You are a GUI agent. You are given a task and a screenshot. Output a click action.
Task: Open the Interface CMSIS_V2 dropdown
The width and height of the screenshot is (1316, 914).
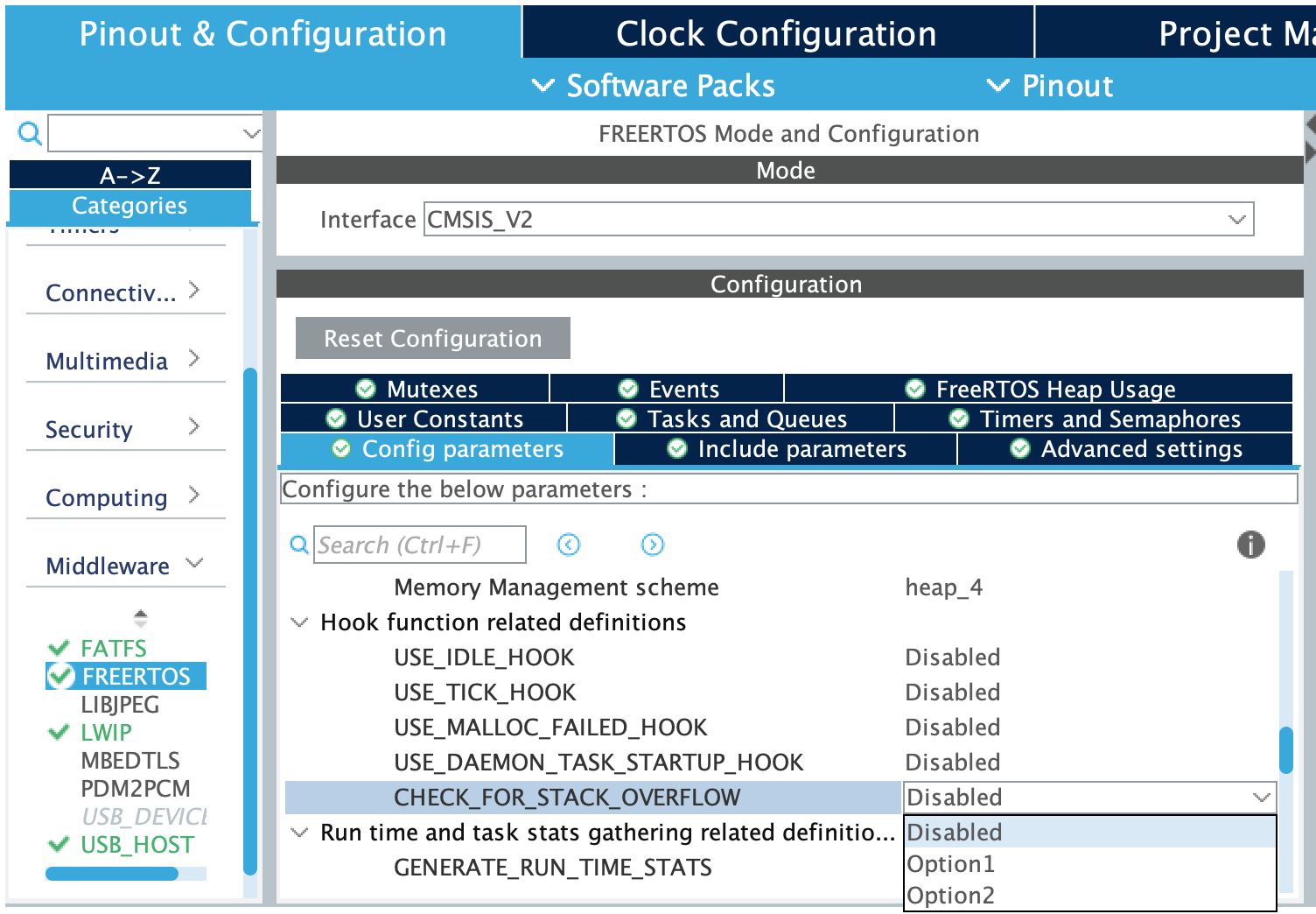point(838,219)
